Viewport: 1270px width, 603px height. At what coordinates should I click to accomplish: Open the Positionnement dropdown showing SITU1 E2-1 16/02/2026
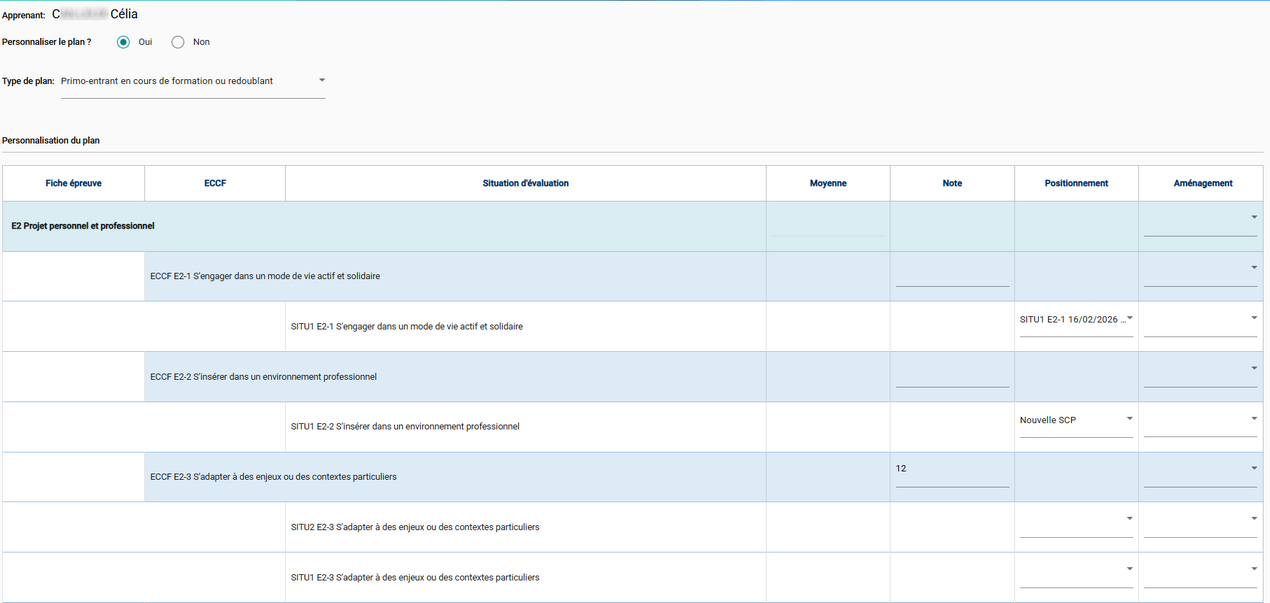pyautogui.click(x=1075, y=320)
